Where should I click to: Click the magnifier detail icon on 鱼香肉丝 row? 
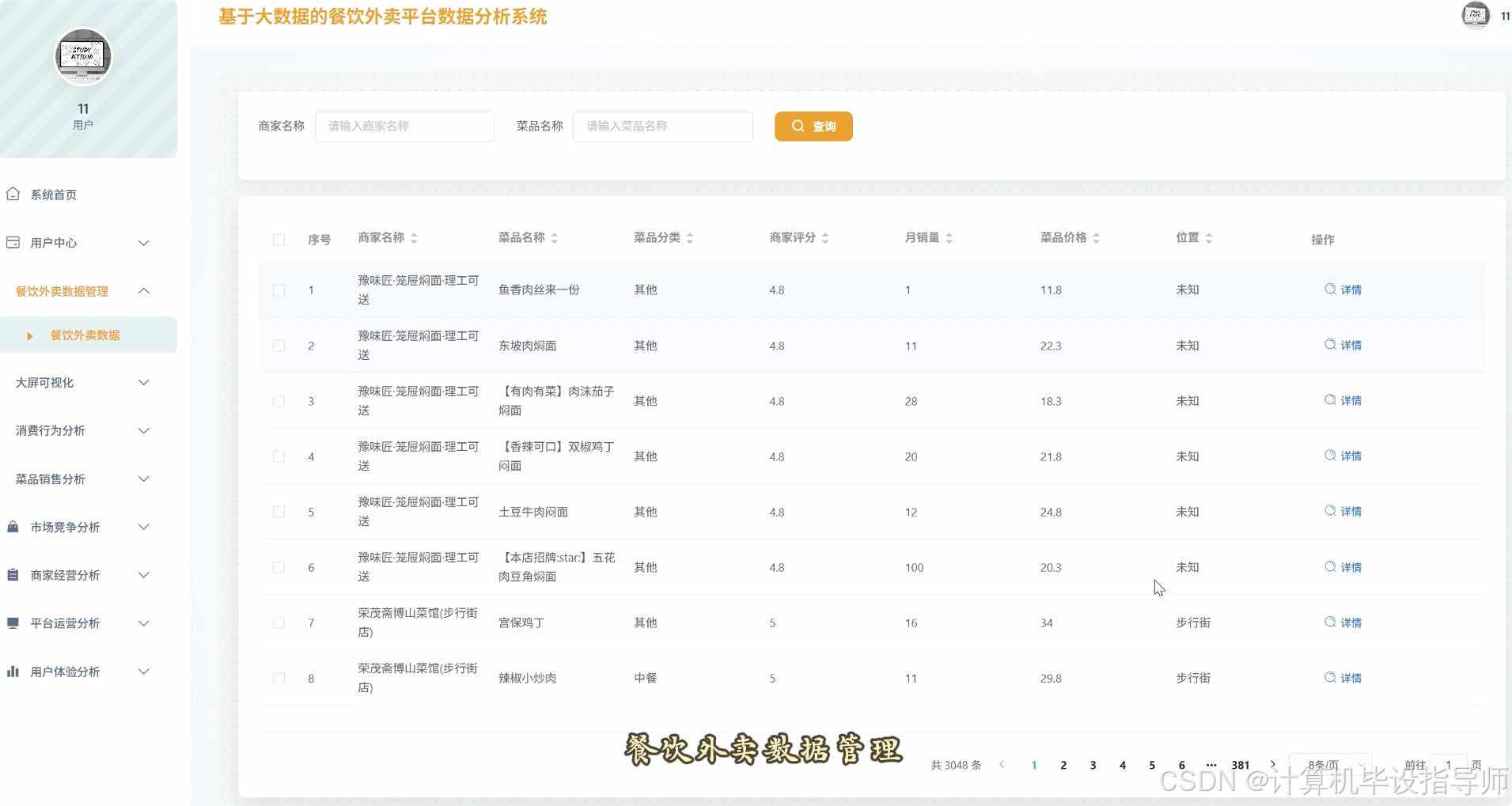(x=1328, y=289)
